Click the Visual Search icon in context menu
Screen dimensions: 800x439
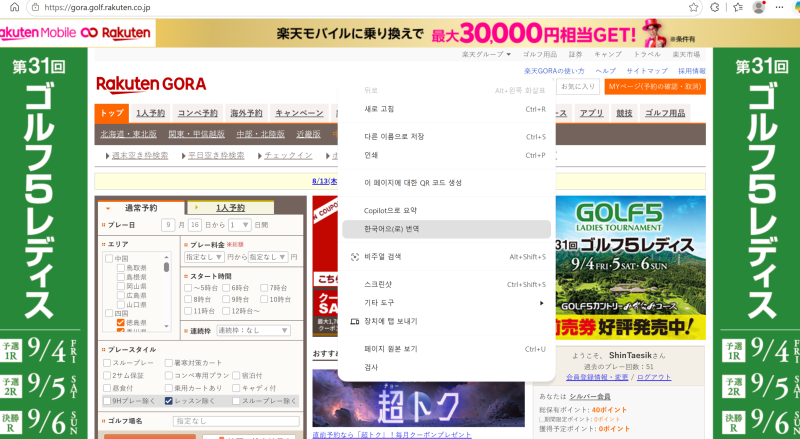(x=355, y=257)
